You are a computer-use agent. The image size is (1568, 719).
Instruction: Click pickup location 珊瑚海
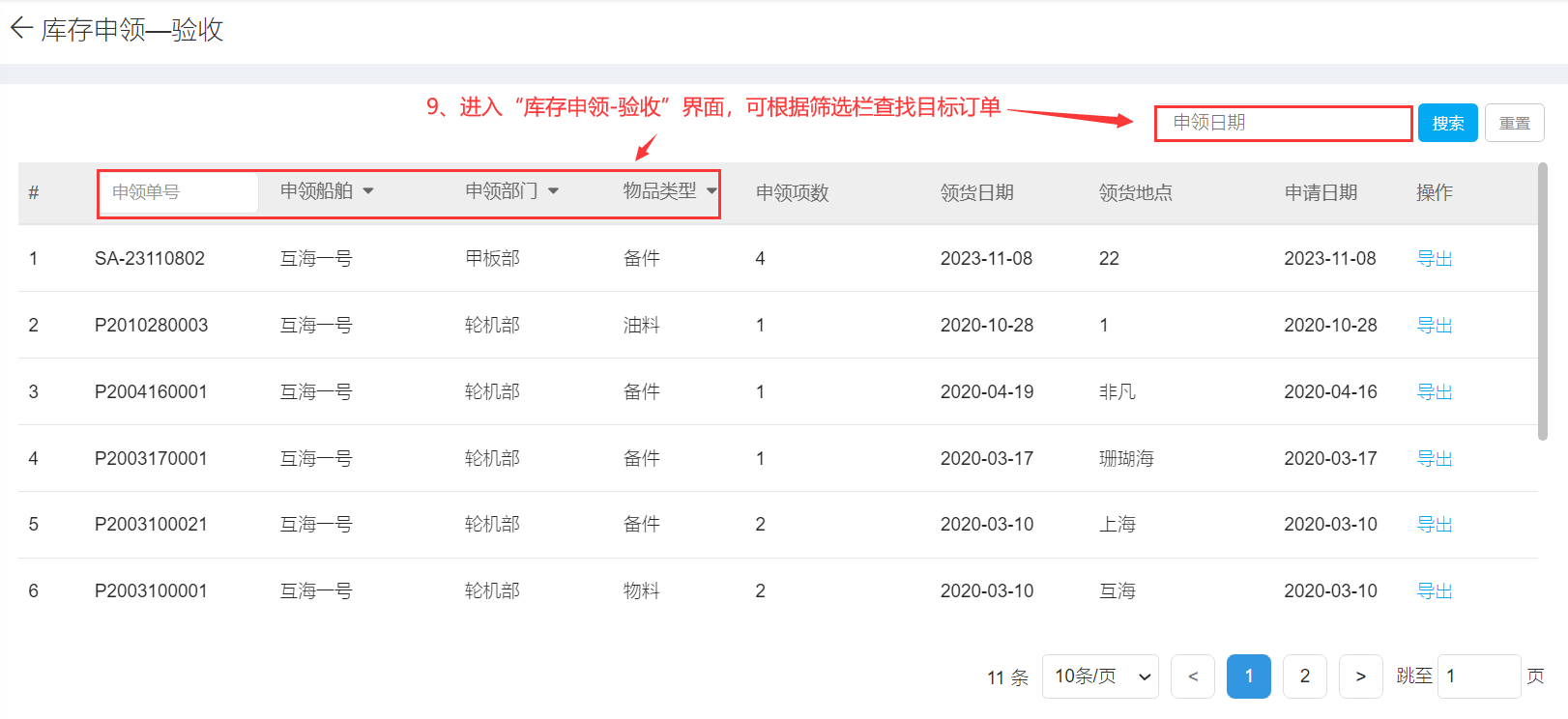1126,458
